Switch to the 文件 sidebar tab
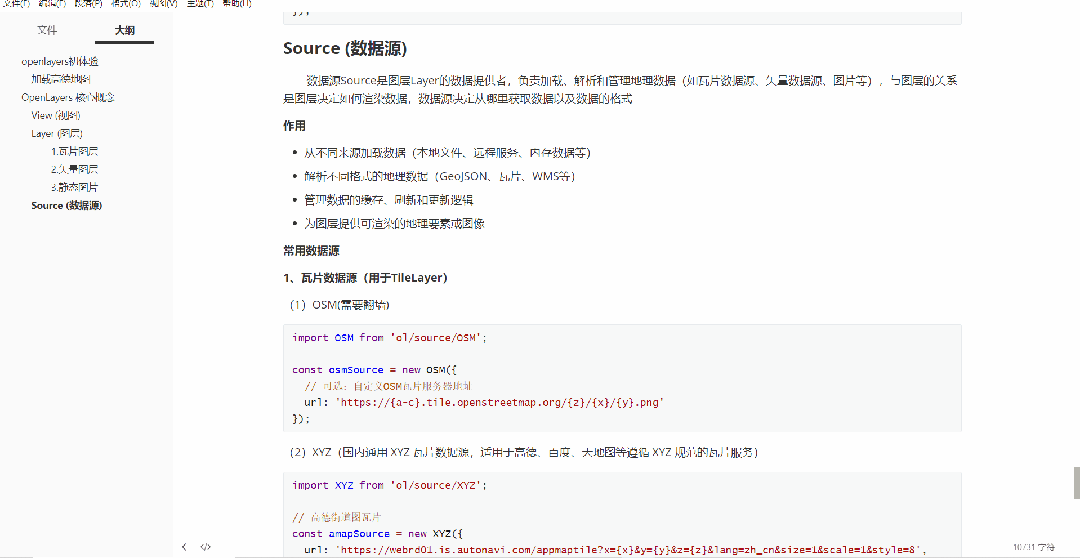1080x558 pixels. (47, 30)
